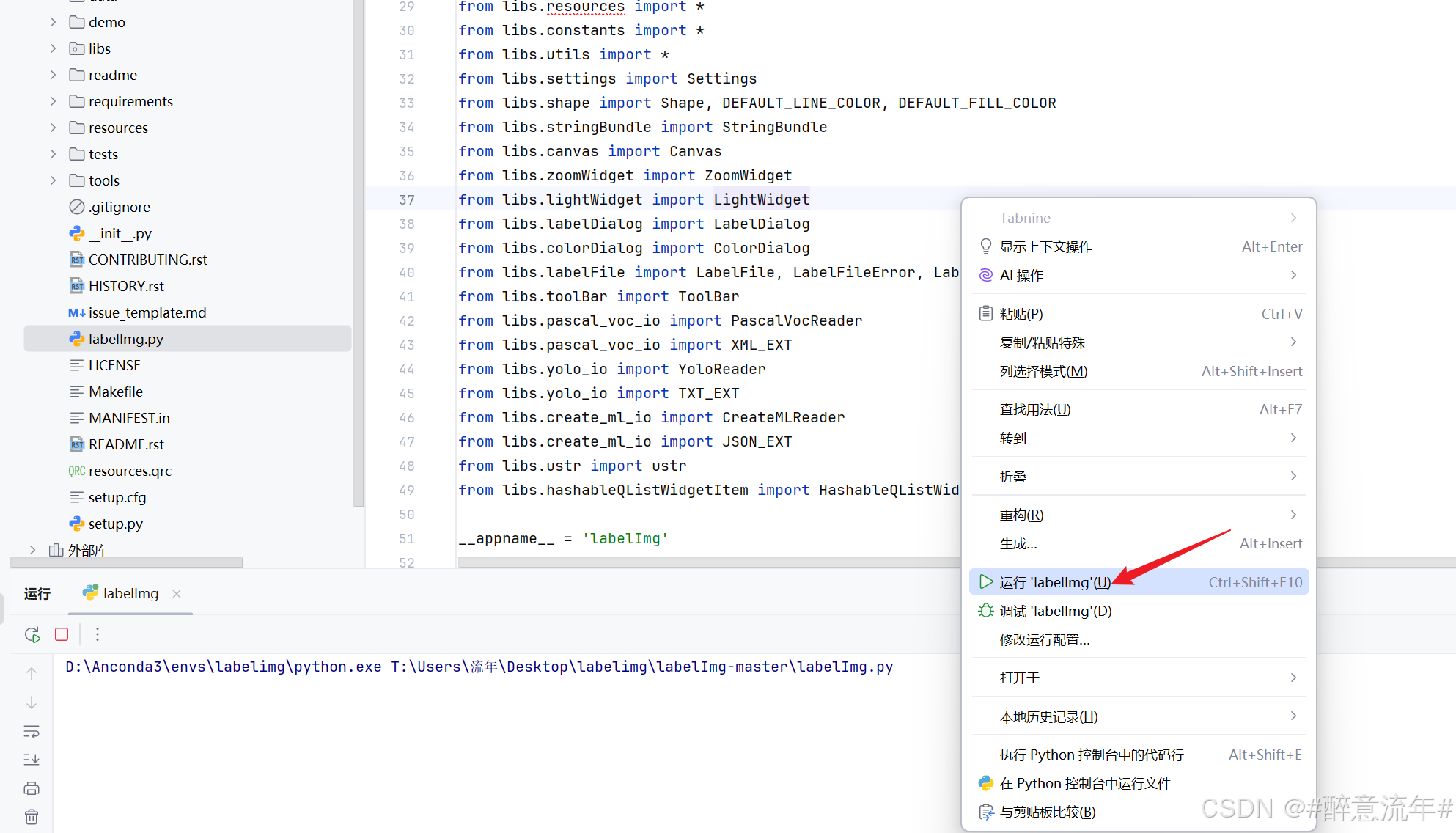Click the trash clear-all icon in console

tap(32, 817)
